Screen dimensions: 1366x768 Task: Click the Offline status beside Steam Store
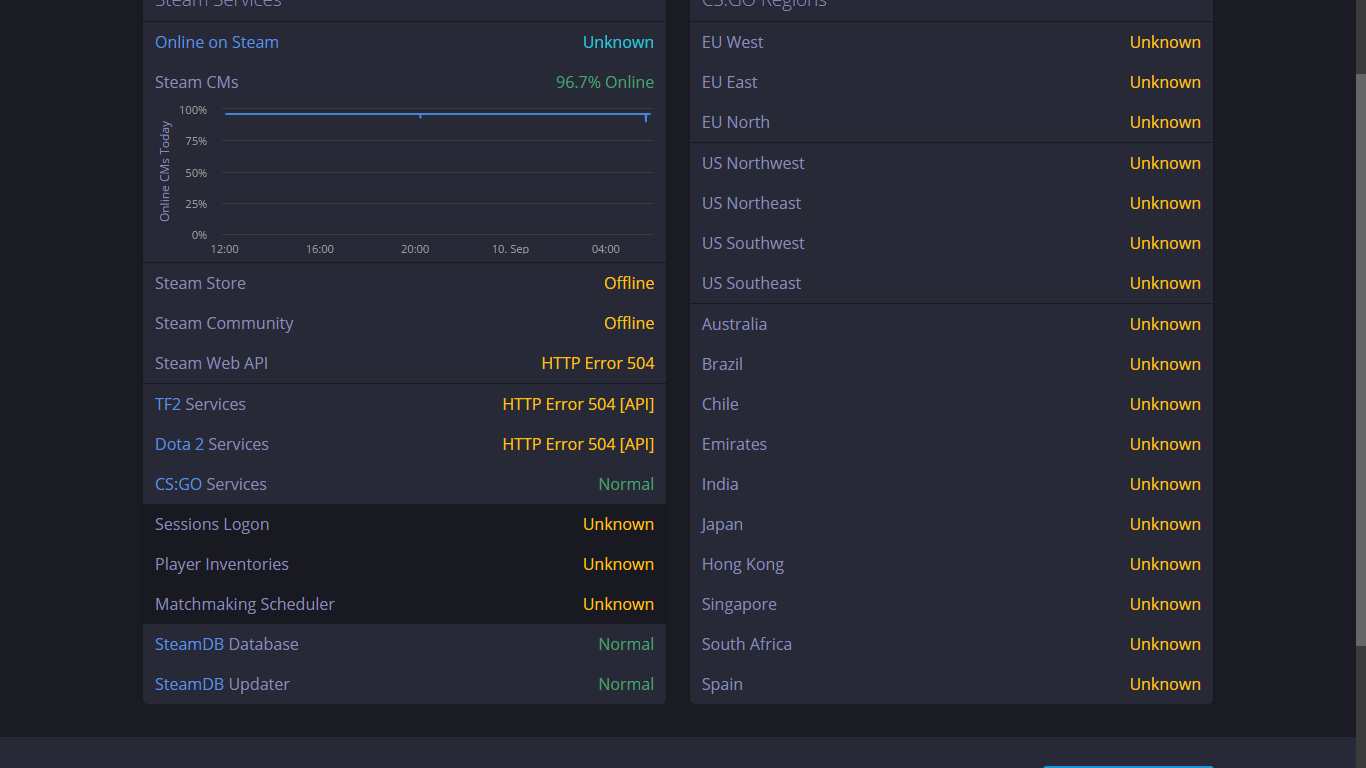click(629, 283)
